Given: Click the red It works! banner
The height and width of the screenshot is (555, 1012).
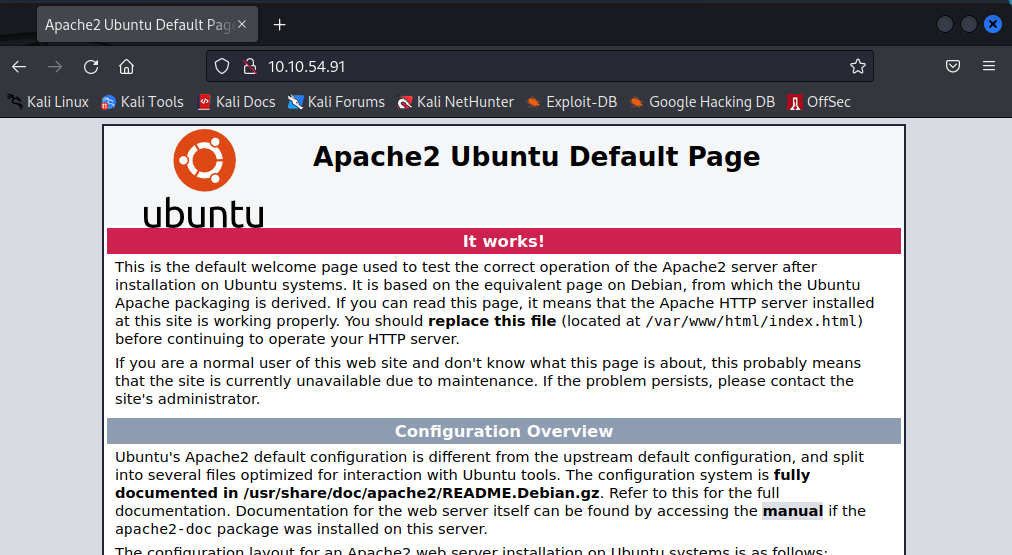Looking at the screenshot, I should (503, 241).
